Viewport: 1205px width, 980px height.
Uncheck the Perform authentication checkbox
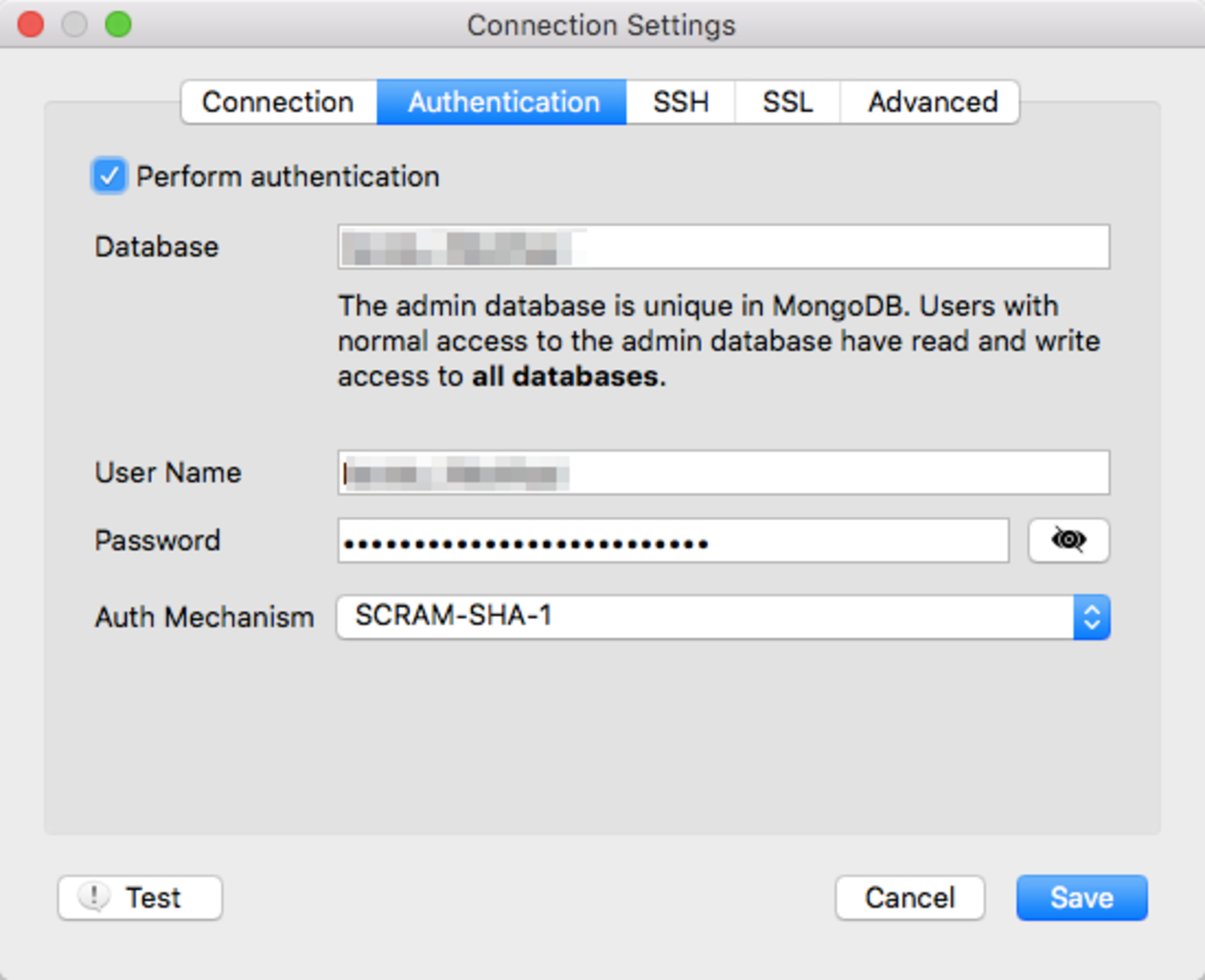point(109,176)
